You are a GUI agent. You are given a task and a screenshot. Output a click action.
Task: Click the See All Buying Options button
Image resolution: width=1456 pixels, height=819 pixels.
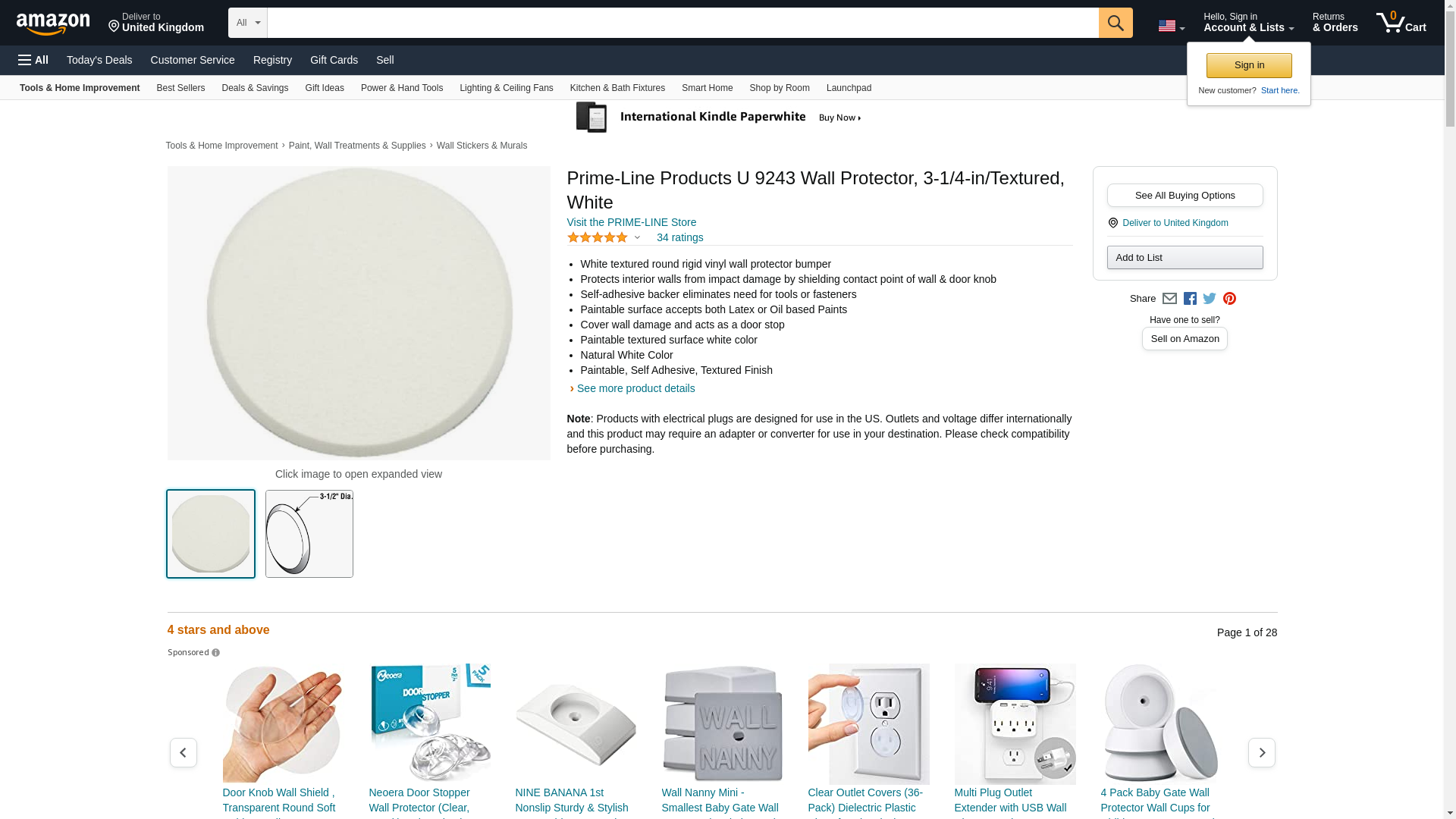tap(1185, 196)
